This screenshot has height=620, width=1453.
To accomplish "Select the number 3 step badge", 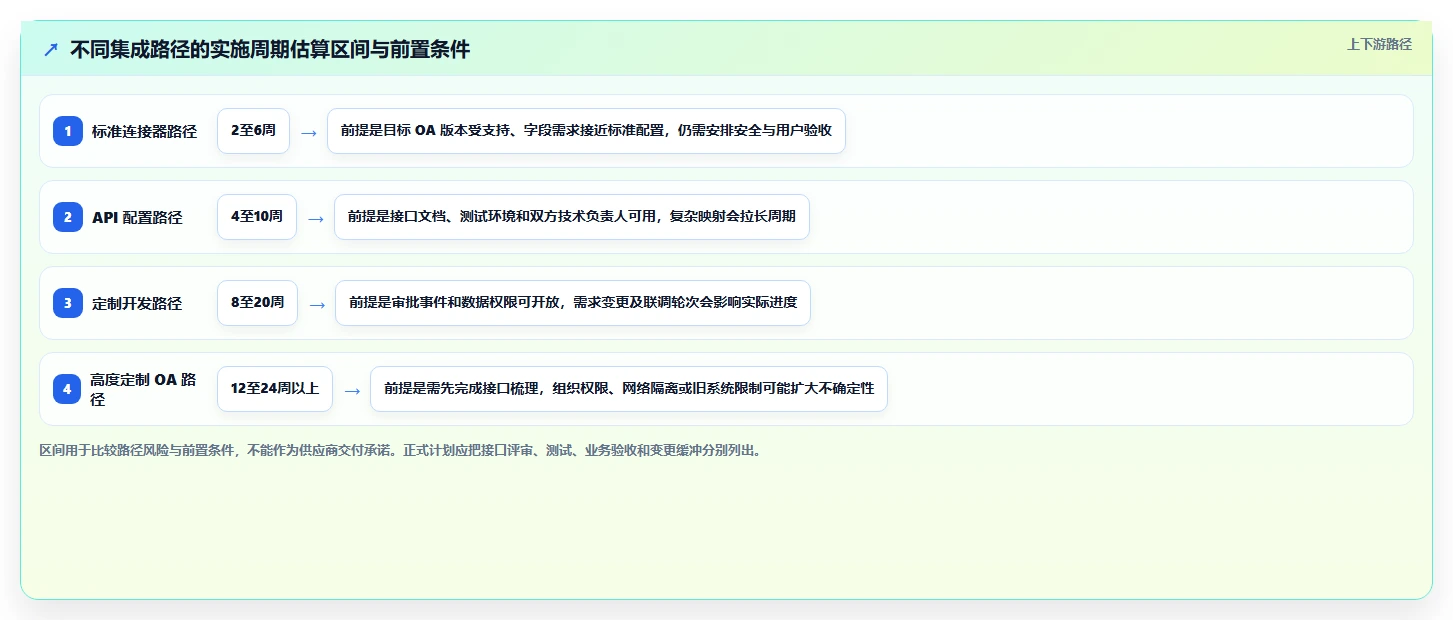I will [x=68, y=303].
